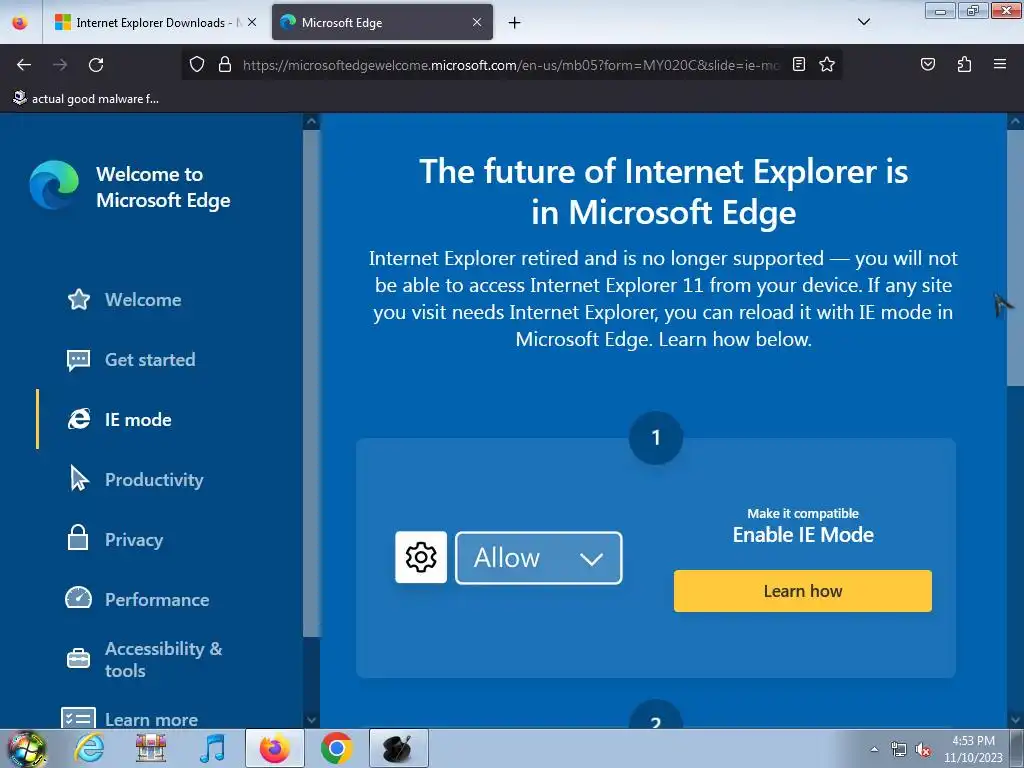Click the lock icon beside Privacy
1024x768 pixels.
78,537
